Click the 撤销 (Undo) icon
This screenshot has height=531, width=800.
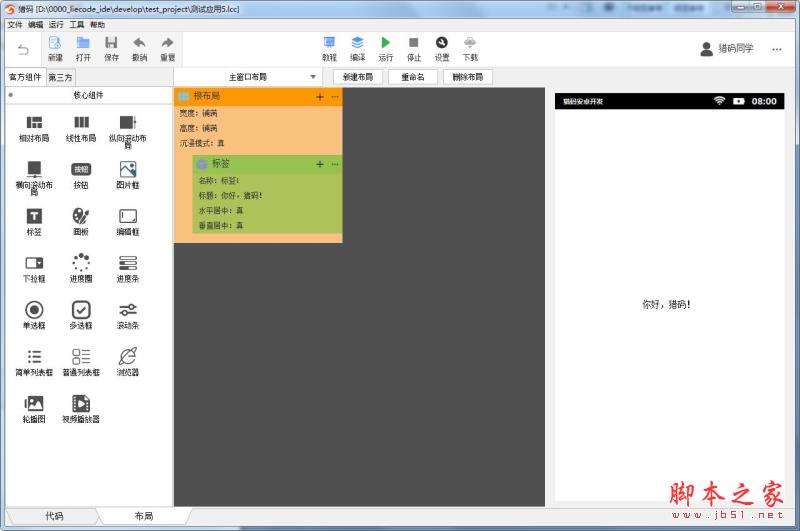139,48
